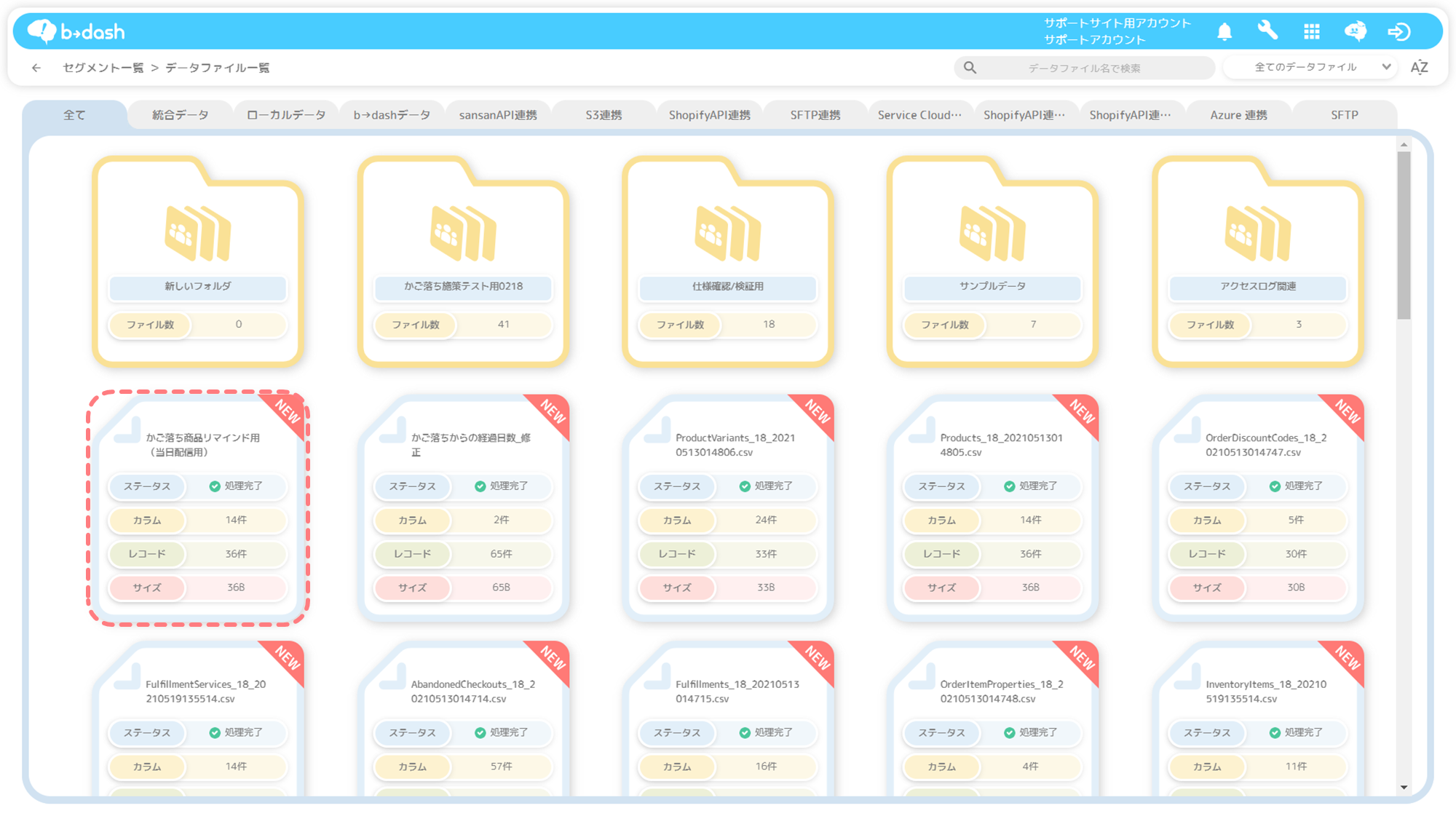Click file name OrderDiscountCodes_18_20210513014747.csv
Image resolution: width=1456 pixels, height=819 pixels.
pyautogui.click(x=1265, y=445)
